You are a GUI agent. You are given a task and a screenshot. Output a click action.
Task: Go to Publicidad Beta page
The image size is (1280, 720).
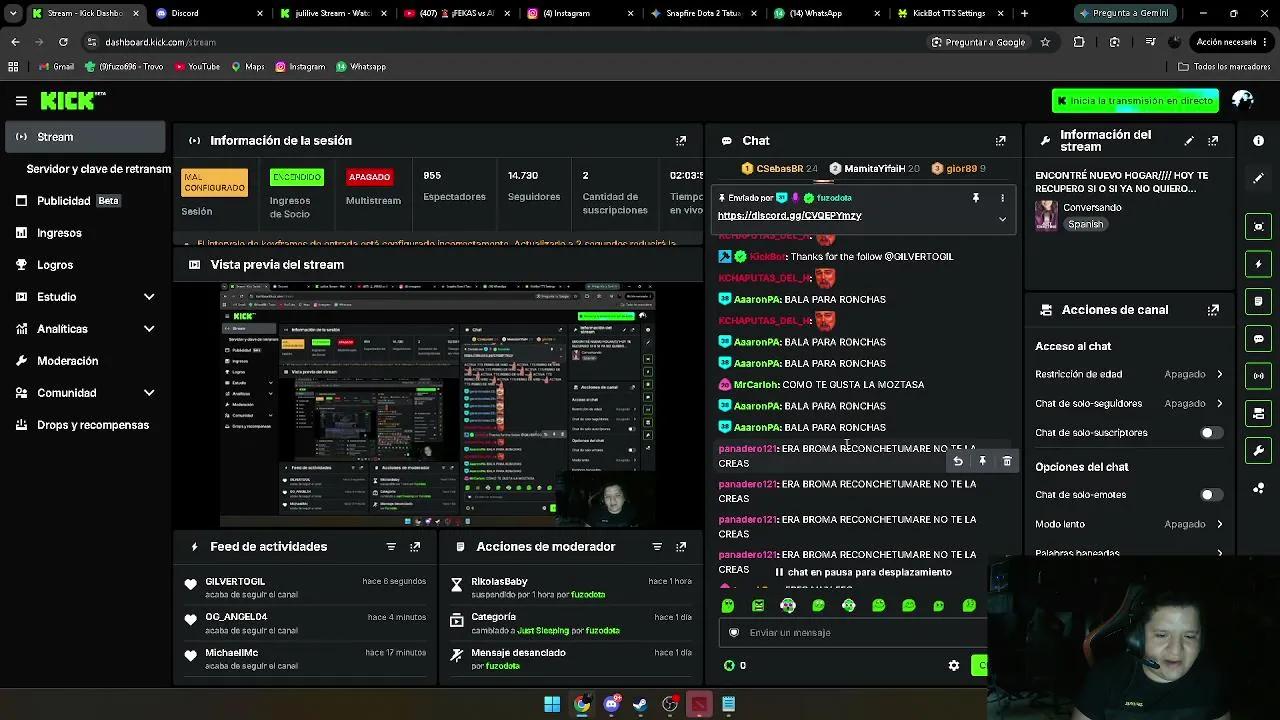(85, 201)
